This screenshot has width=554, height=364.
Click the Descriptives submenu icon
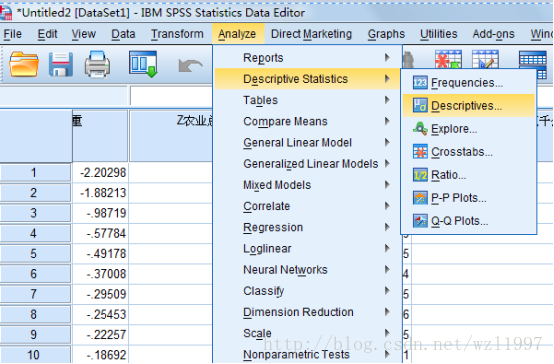(420, 106)
